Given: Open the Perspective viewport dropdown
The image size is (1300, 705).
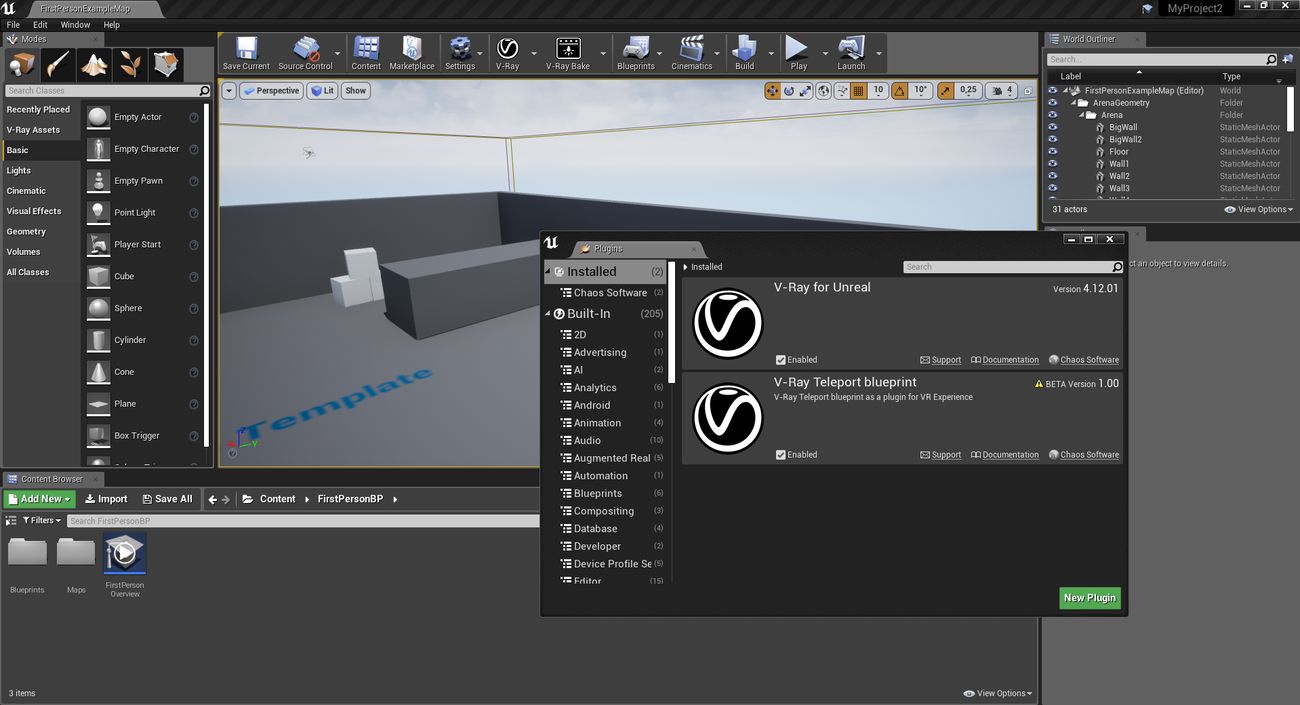Looking at the screenshot, I should [x=270, y=91].
